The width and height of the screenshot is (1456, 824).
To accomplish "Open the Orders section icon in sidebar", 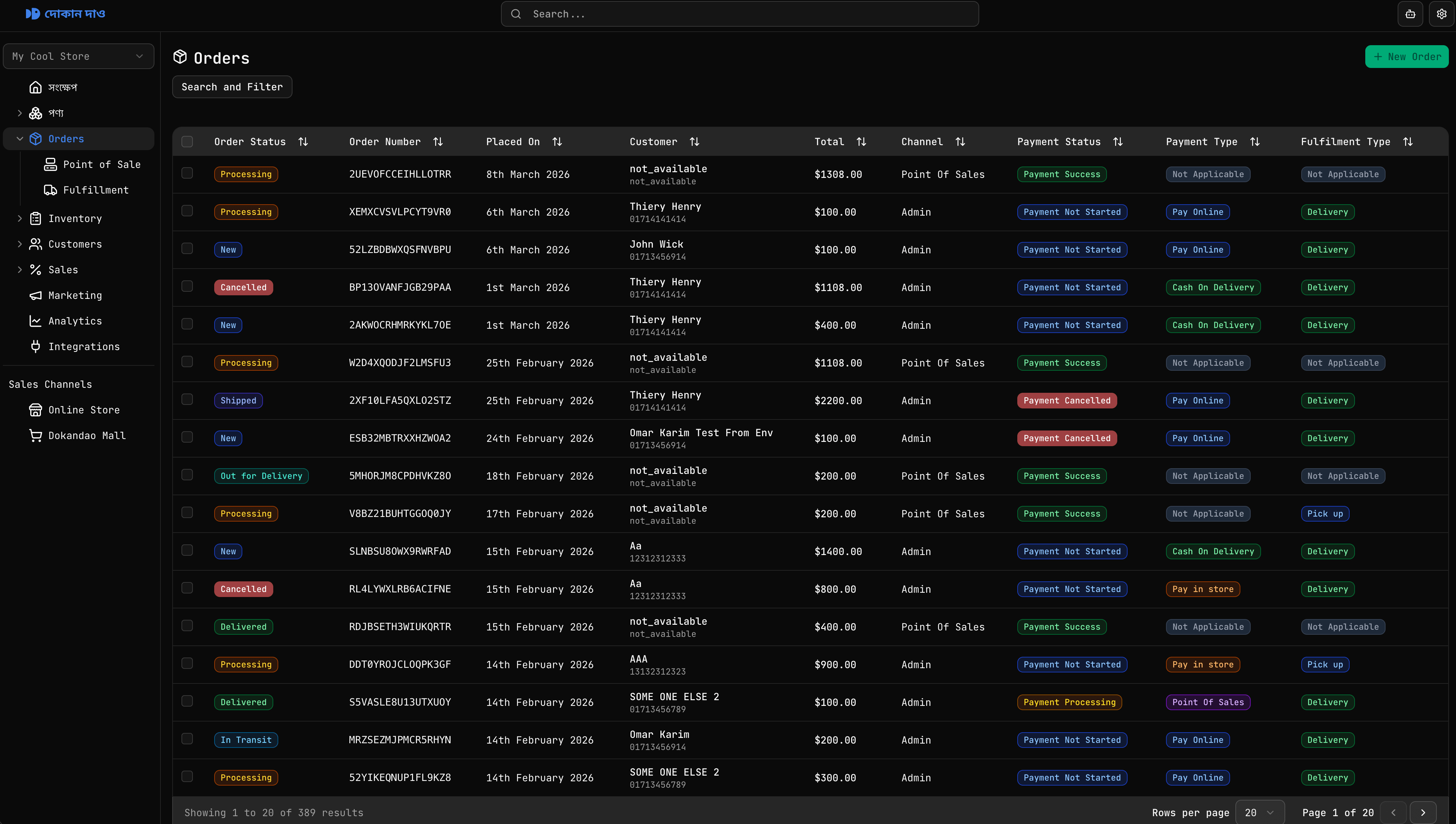I will tap(35, 138).
